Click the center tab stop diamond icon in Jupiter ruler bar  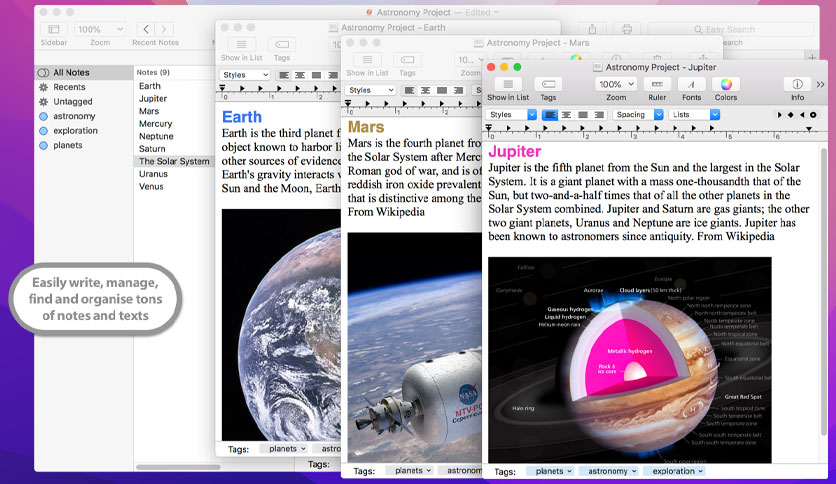(791, 115)
